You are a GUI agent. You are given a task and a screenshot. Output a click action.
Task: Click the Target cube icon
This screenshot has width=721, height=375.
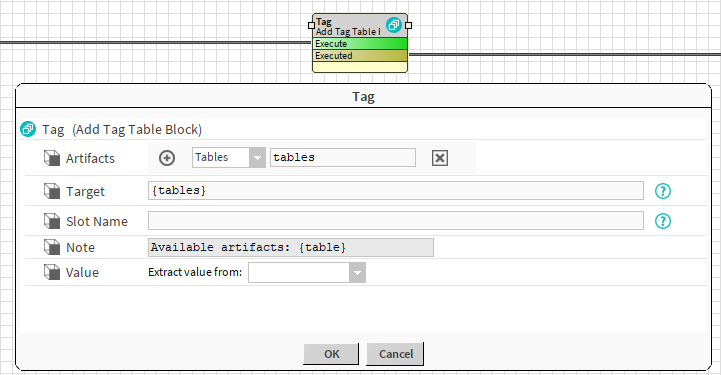[52, 191]
